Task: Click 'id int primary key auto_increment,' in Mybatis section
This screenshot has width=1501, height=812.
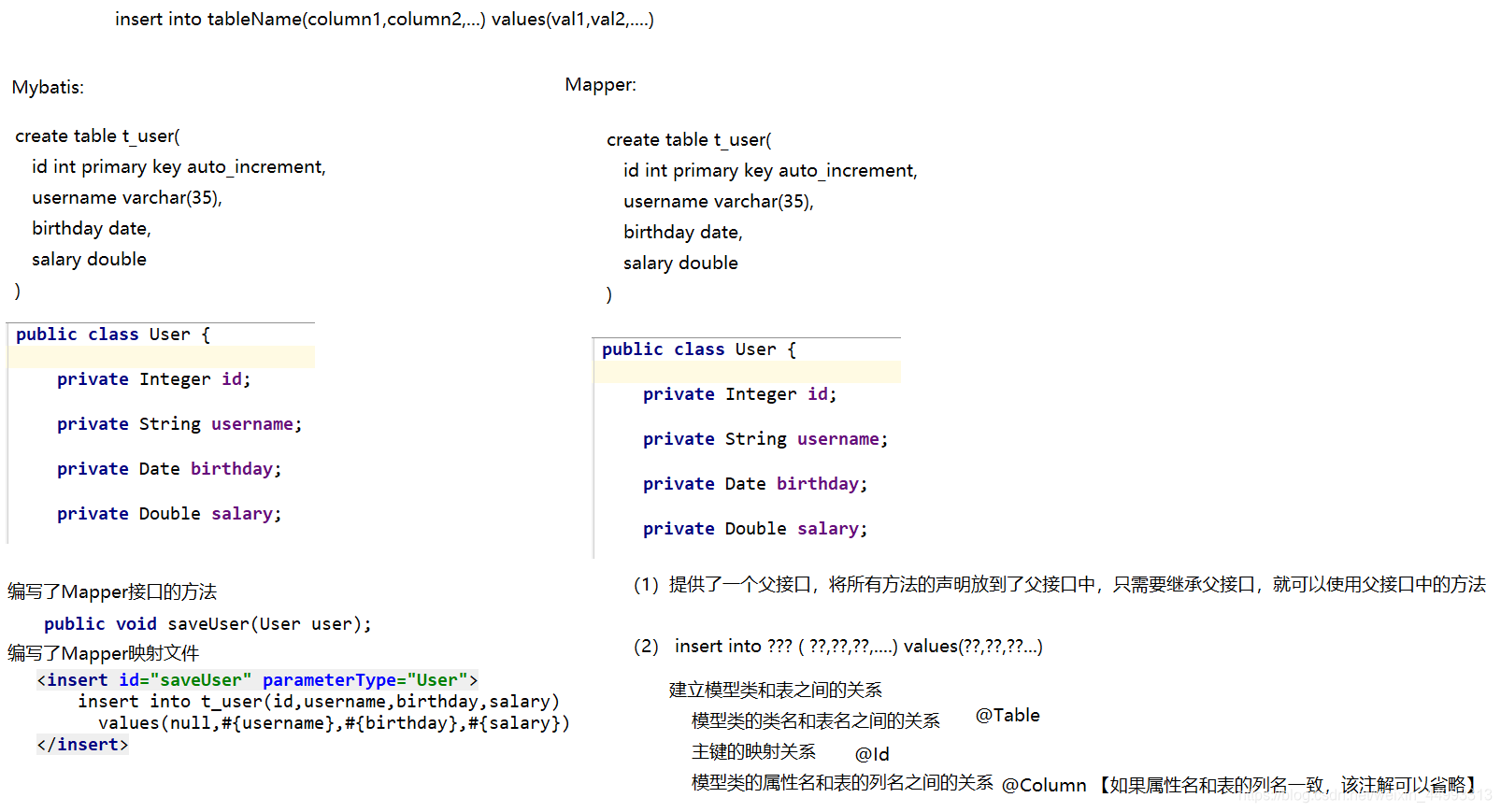Action: tap(179, 167)
